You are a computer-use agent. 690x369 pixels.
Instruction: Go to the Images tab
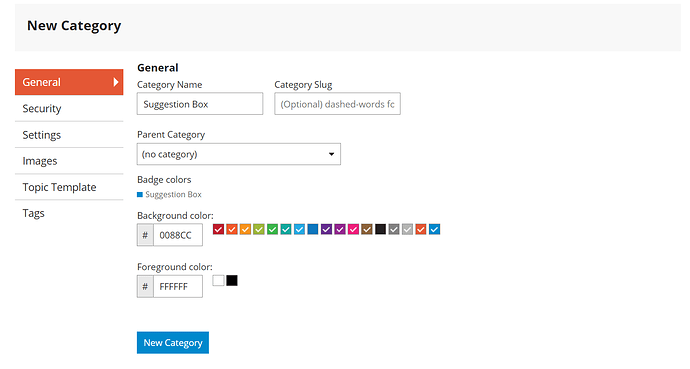coord(69,161)
